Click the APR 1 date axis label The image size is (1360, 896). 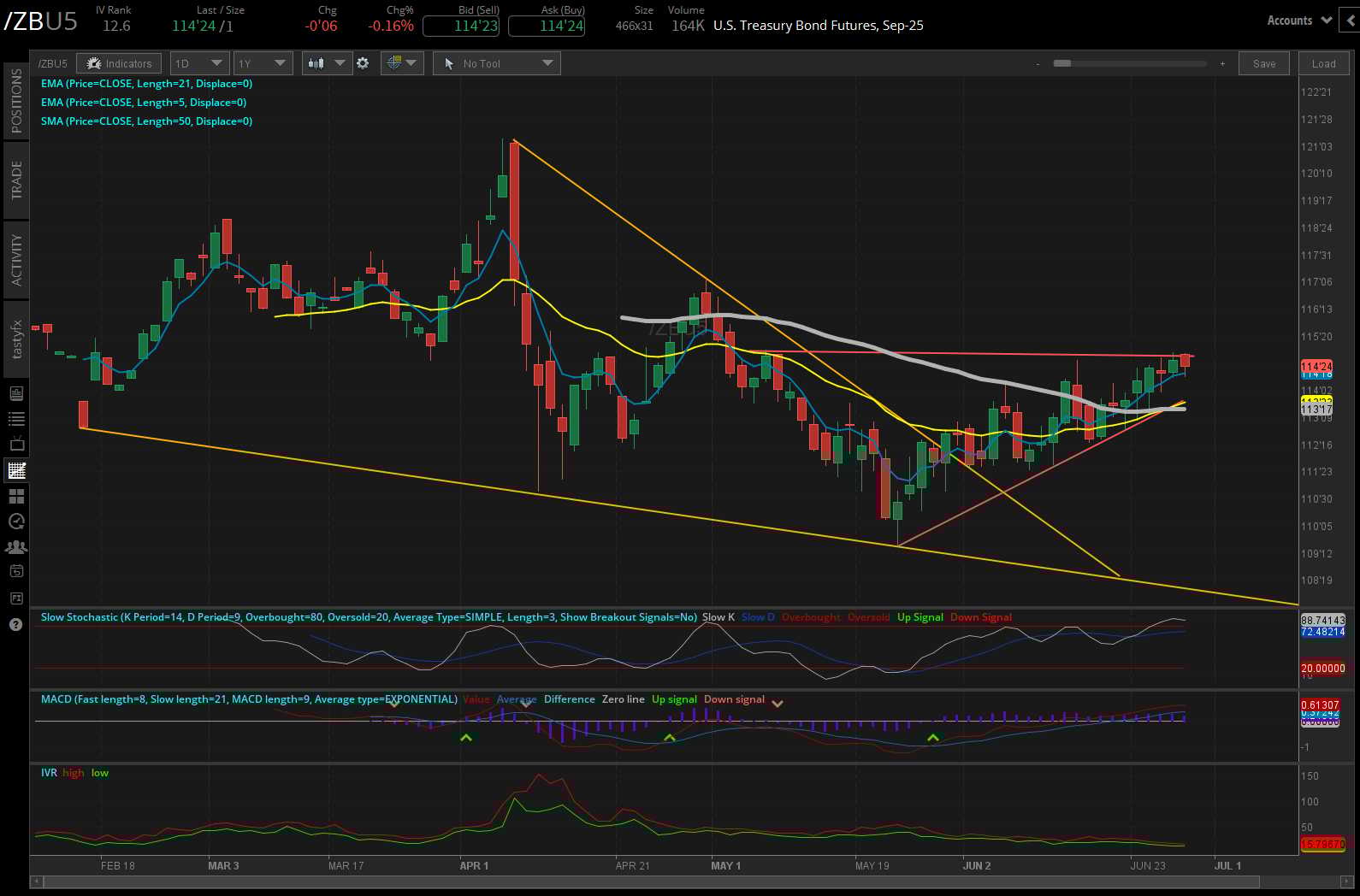tap(474, 866)
